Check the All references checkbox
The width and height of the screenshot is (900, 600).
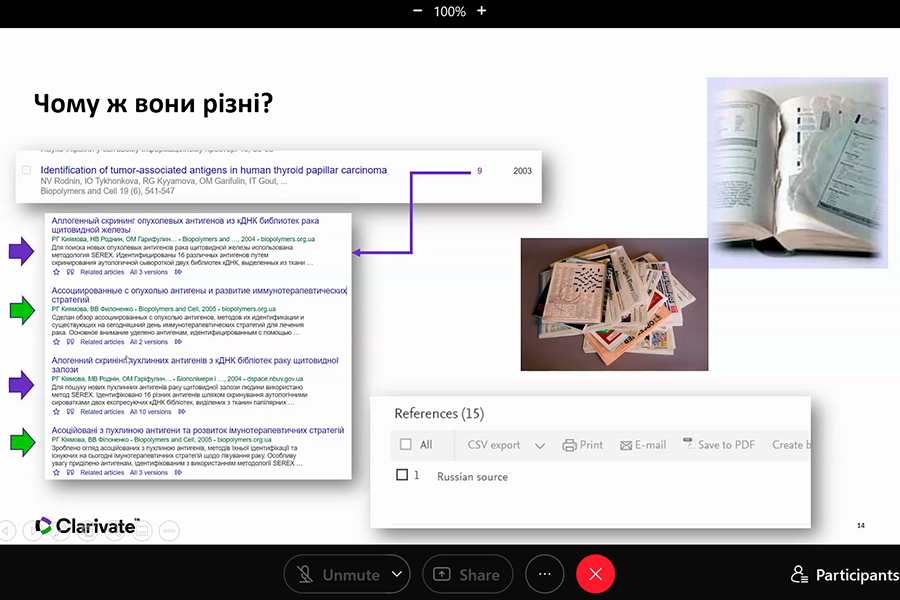(x=405, y=445)
